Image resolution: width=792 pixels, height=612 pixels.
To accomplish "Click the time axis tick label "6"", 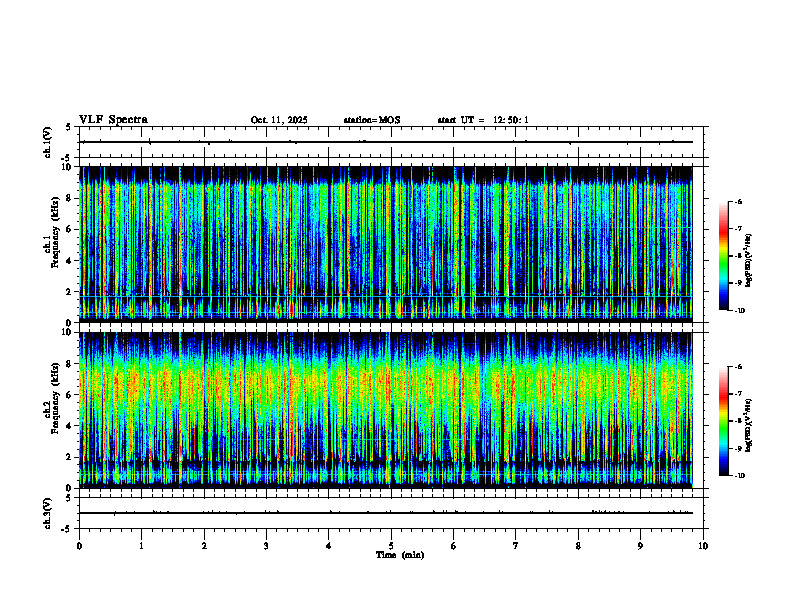I will pyautogui.click(x=454, y=546).
